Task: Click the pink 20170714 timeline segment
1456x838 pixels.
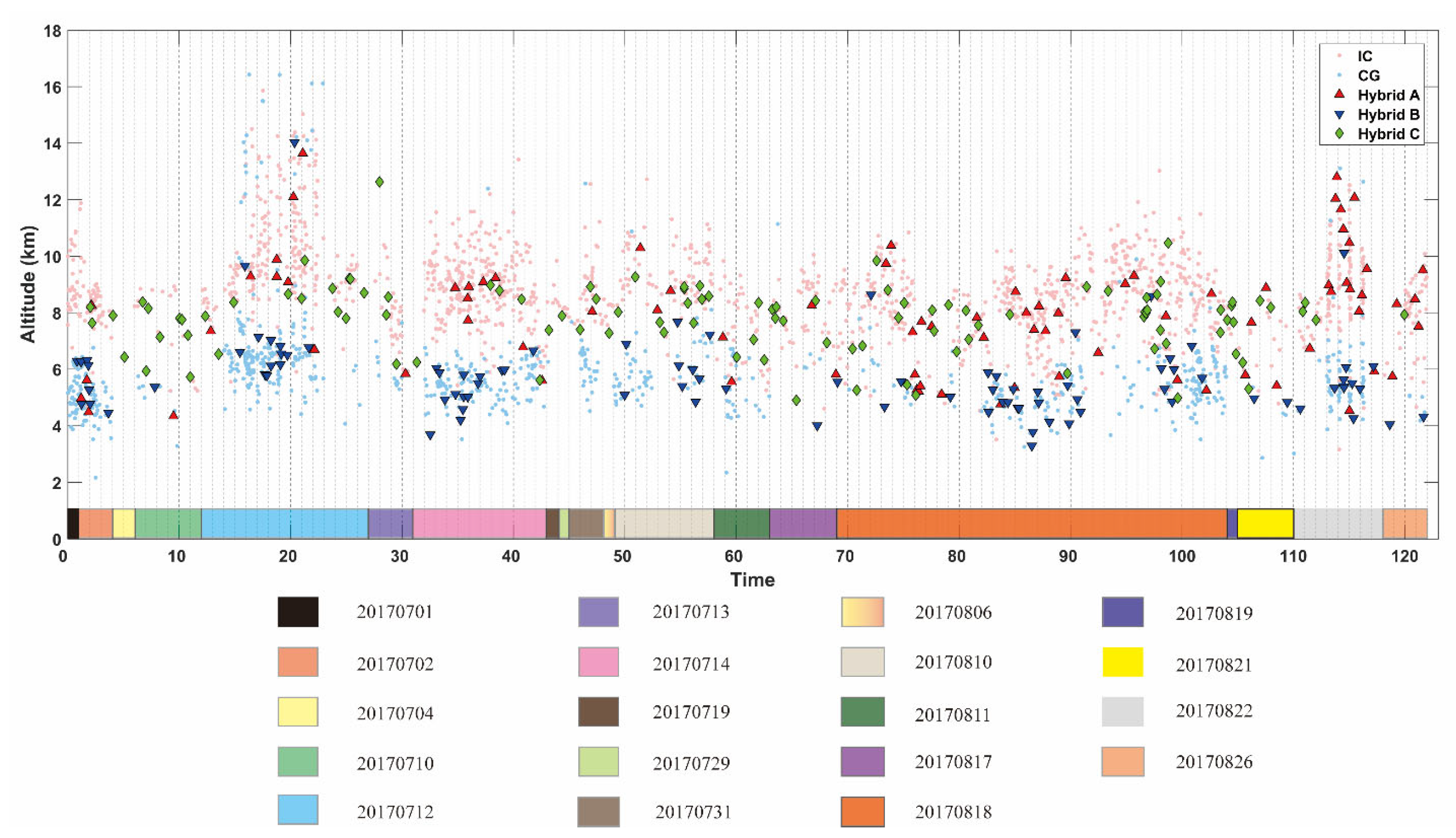Action: [x=480, y=524]
